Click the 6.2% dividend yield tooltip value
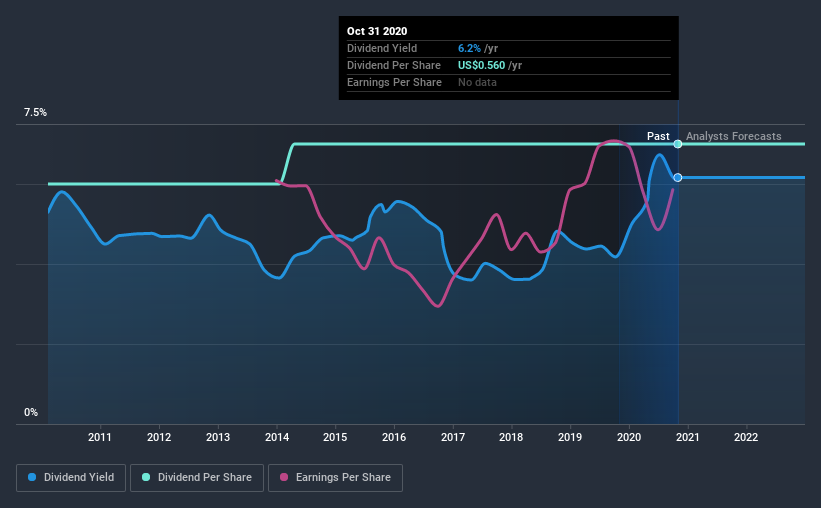Screen dimensions: 821x508 coord(469,48)
